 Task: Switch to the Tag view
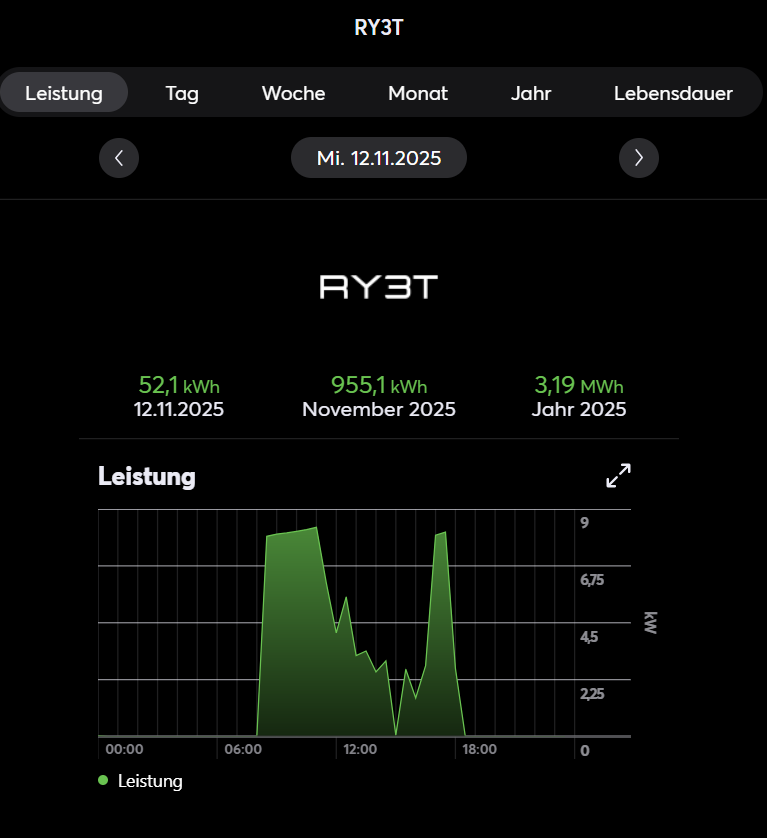click(x=182, y=93)
